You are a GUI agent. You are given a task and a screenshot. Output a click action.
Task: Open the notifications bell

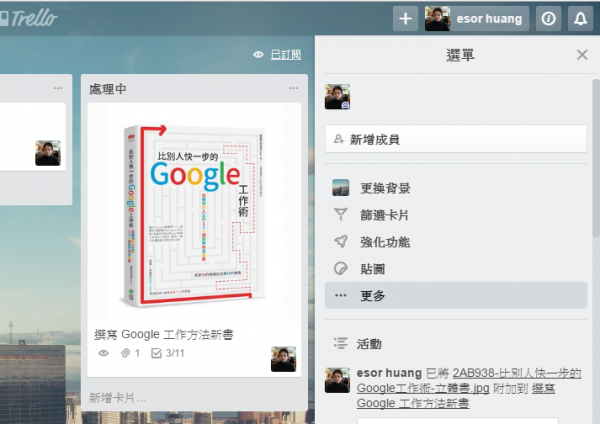[580, 18]
